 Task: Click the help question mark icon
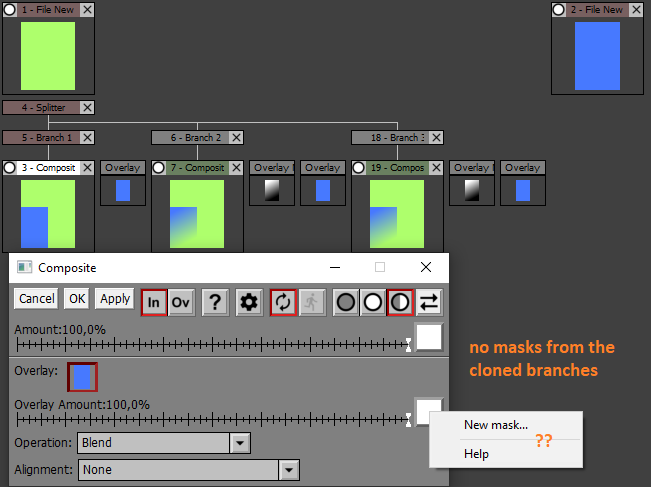coord(214,301)
